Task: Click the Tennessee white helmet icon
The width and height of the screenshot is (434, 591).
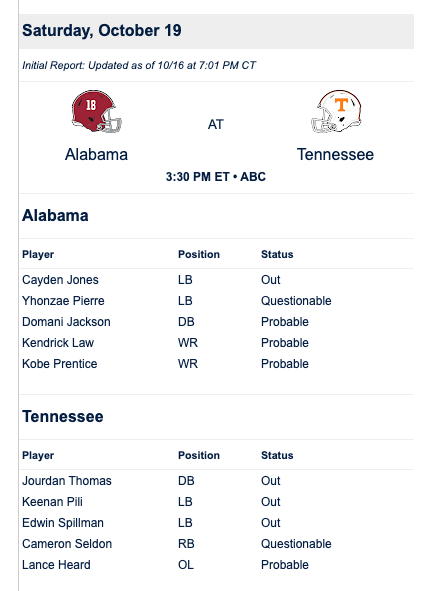Action: [336, 111]
